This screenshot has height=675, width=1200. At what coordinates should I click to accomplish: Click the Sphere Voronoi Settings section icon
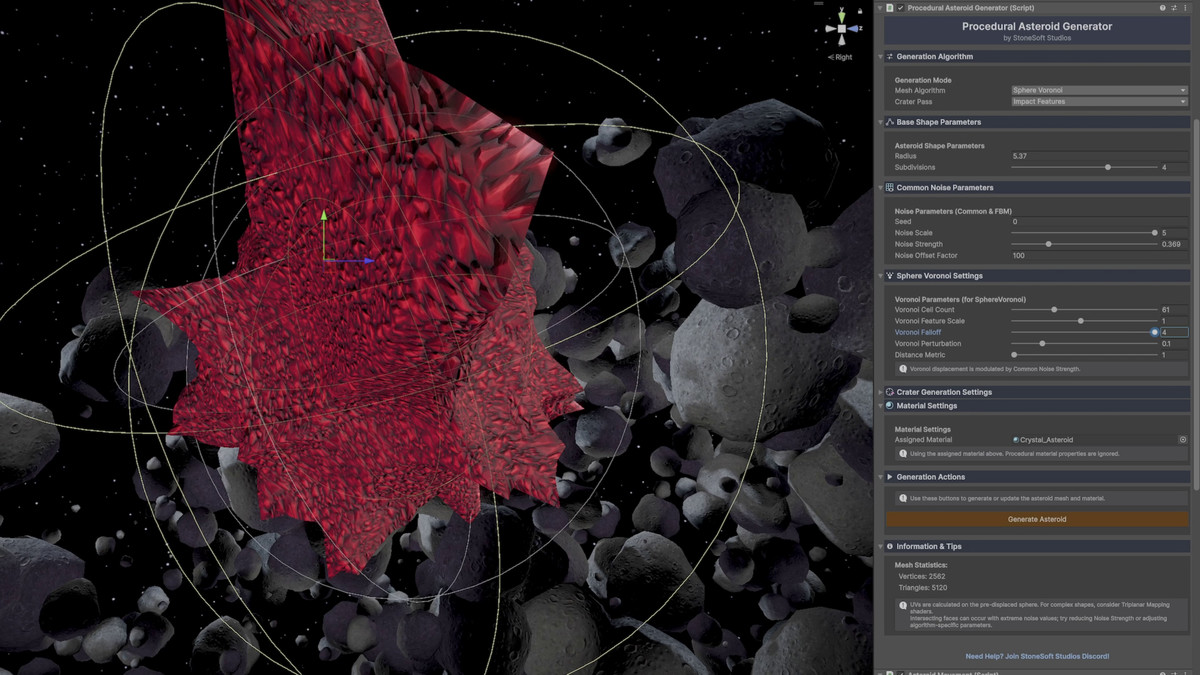[x=890, y=276]
